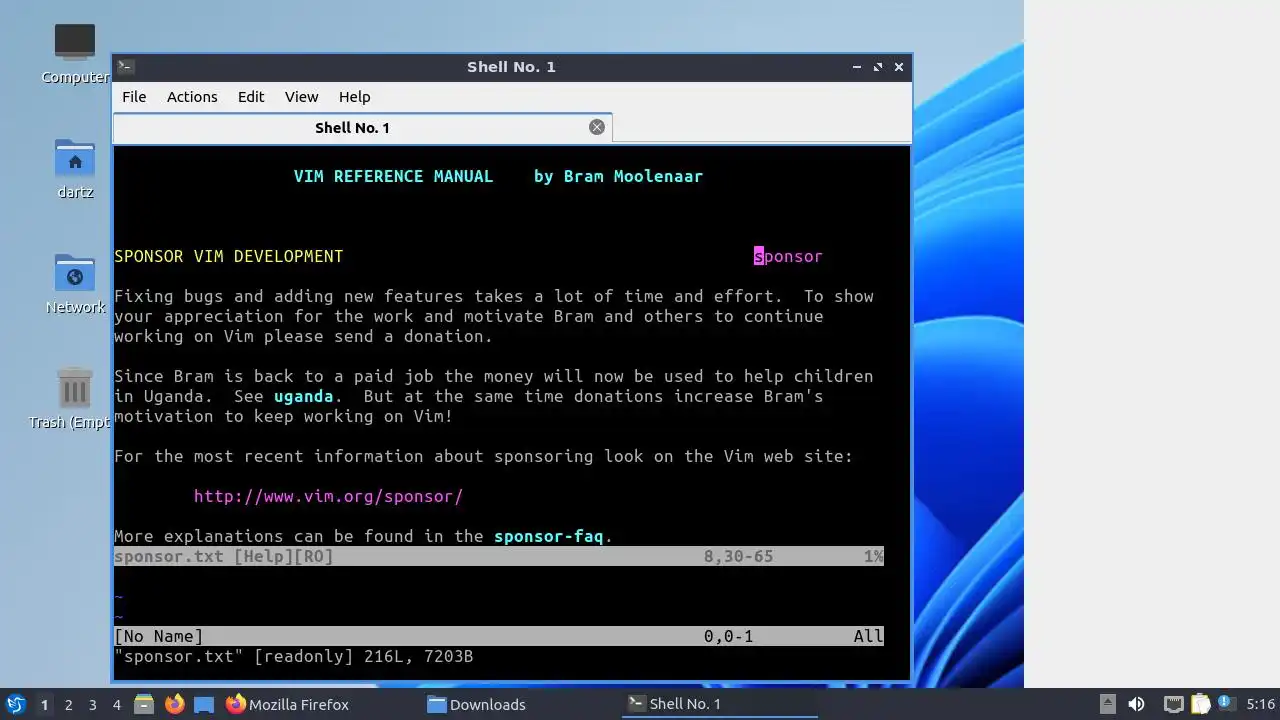Open the Trash desktop icon

coord(75,399)
